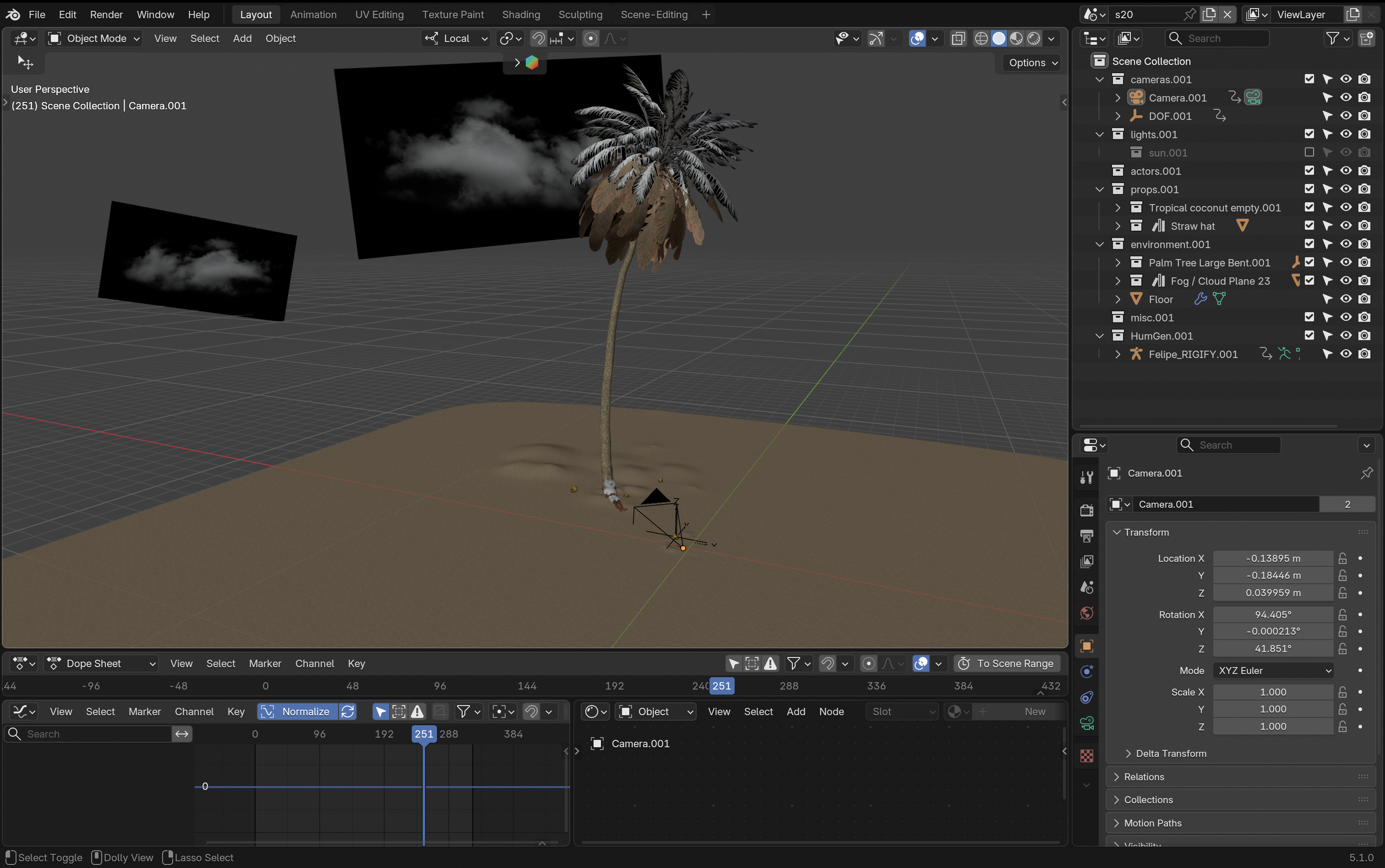Image resolution: width=1385 pixels, height=868 pixels.
Task: Open the rotation Mode XYZ Euler dropdown
Action: tap(1273, 670)
